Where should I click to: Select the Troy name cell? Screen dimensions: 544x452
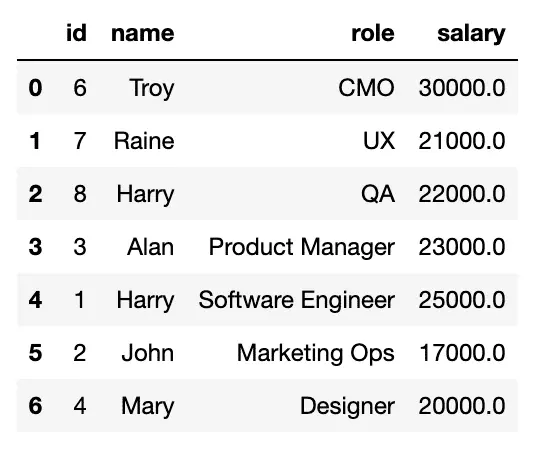[x=152, y=88]
